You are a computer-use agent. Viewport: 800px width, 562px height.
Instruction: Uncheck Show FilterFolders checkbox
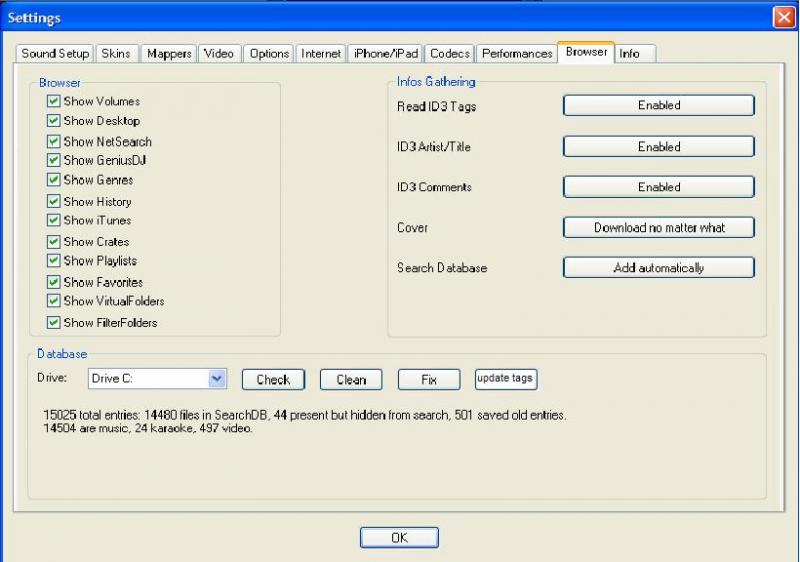click(x=54, y=323)
